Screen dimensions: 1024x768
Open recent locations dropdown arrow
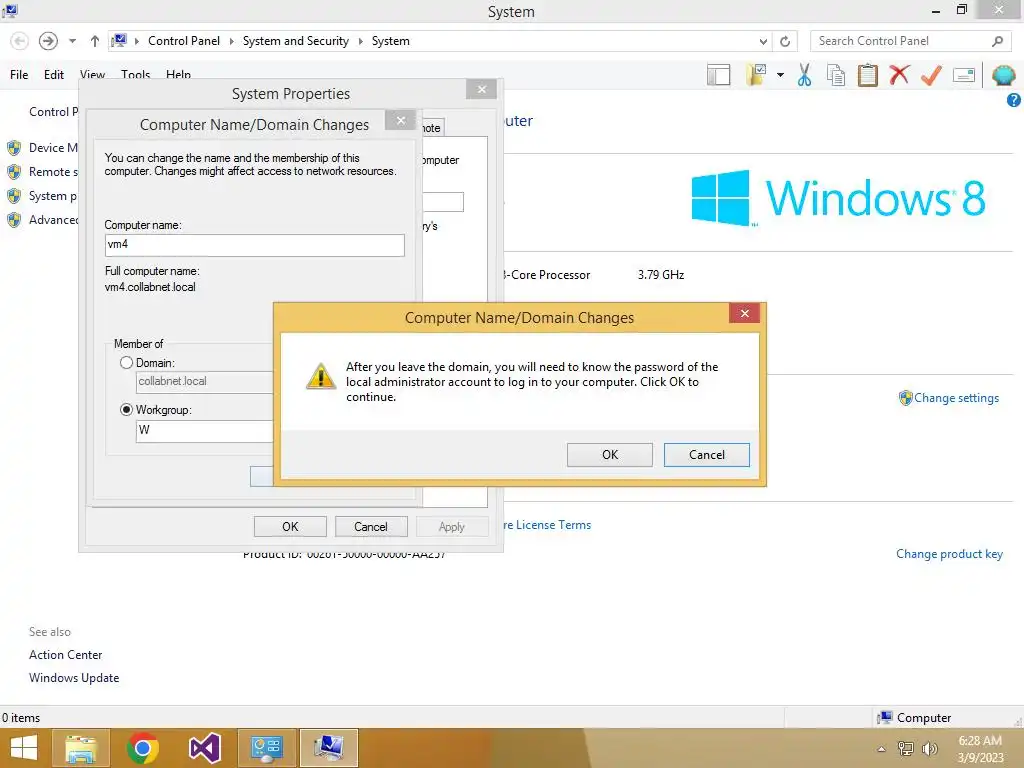(72, 41)
